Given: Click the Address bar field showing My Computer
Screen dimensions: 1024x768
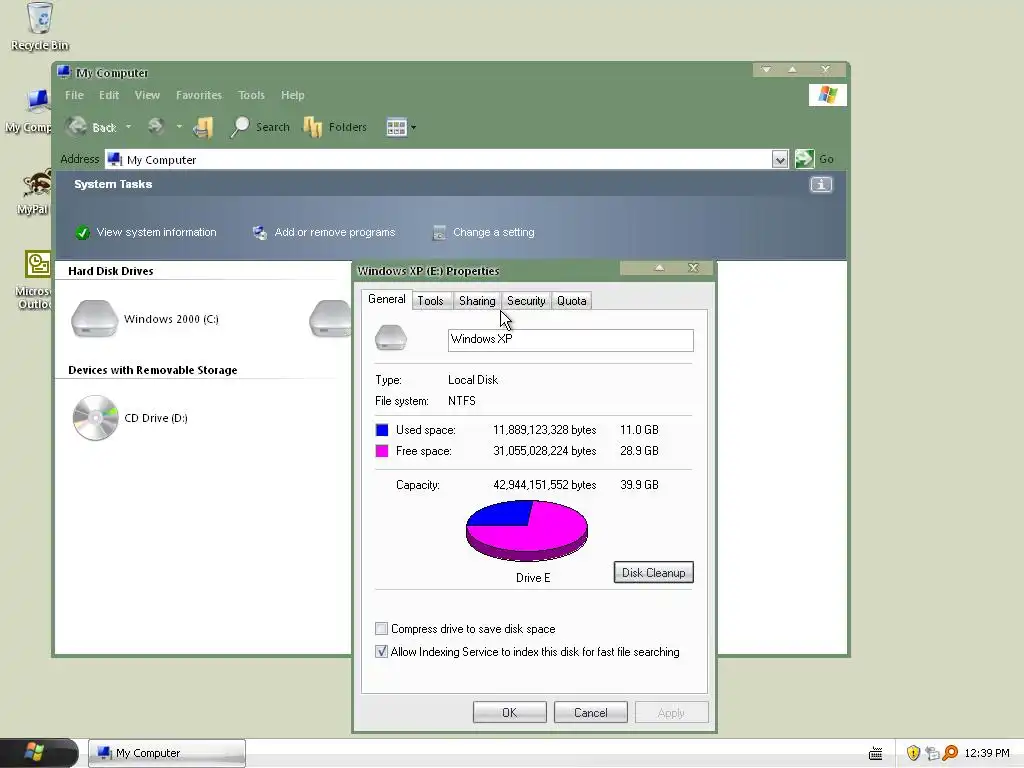Looking at the screenshot, I should [438, 159].
